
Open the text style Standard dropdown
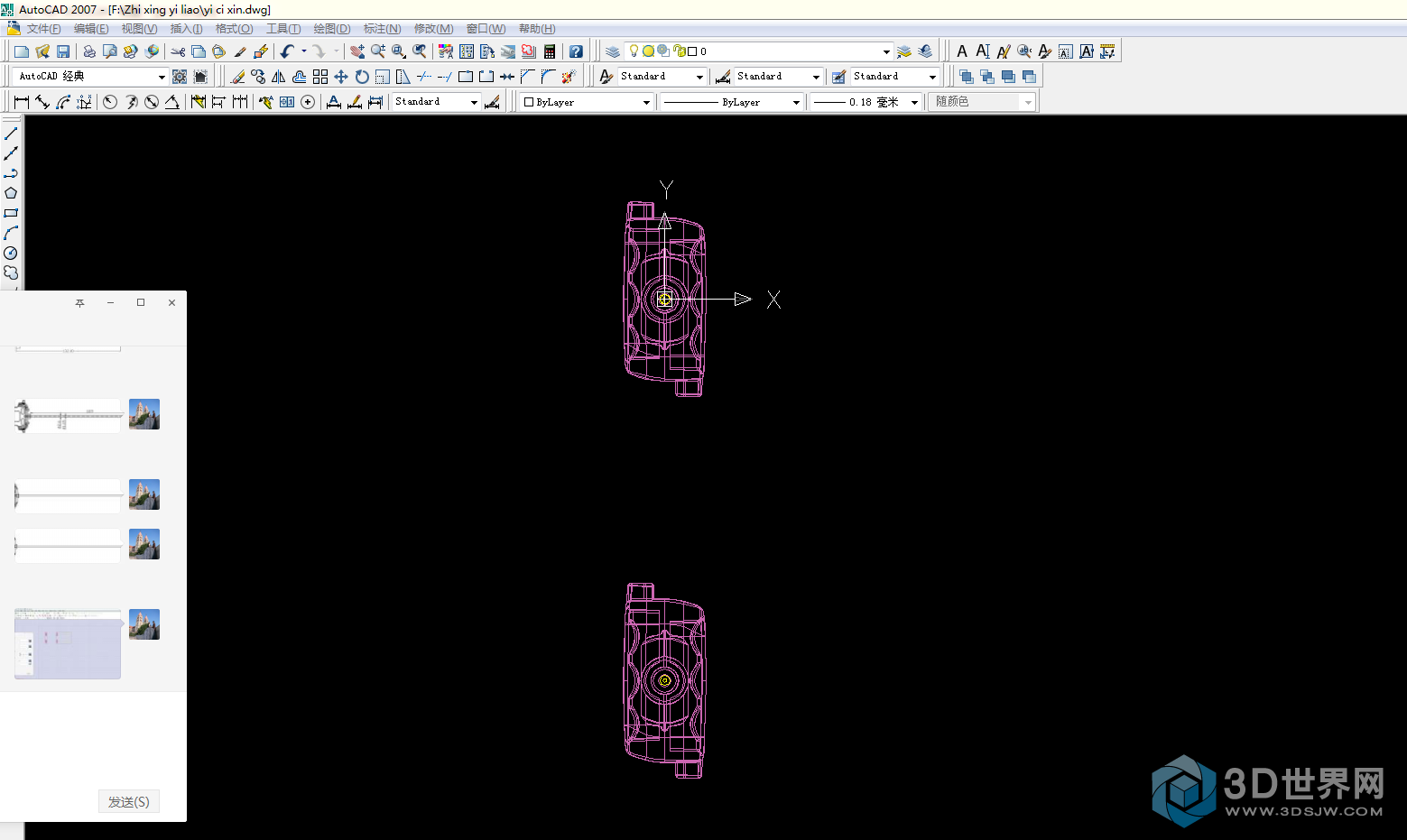[x=699, y=77]
